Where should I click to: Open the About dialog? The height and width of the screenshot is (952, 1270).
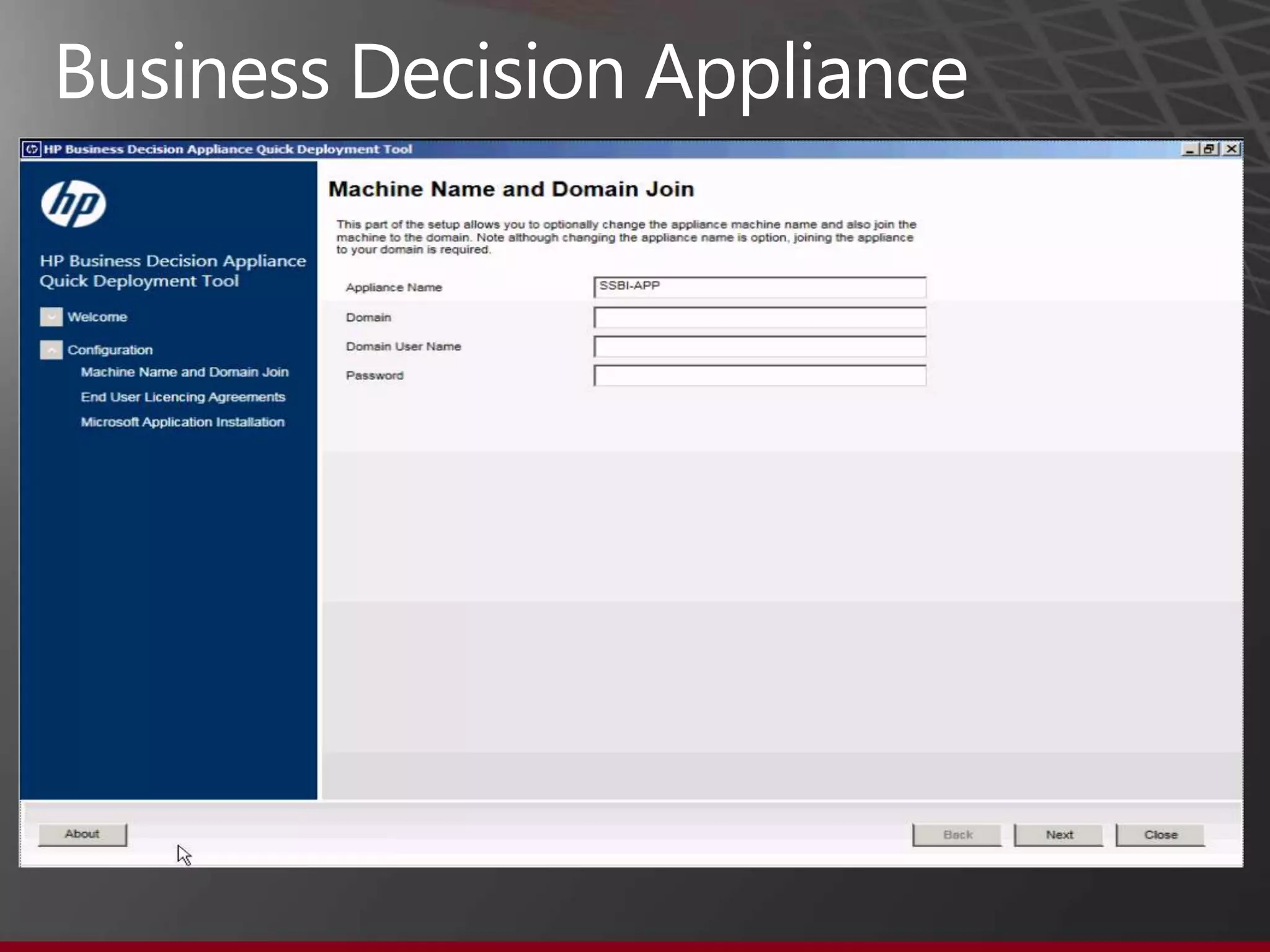point(82,834)
